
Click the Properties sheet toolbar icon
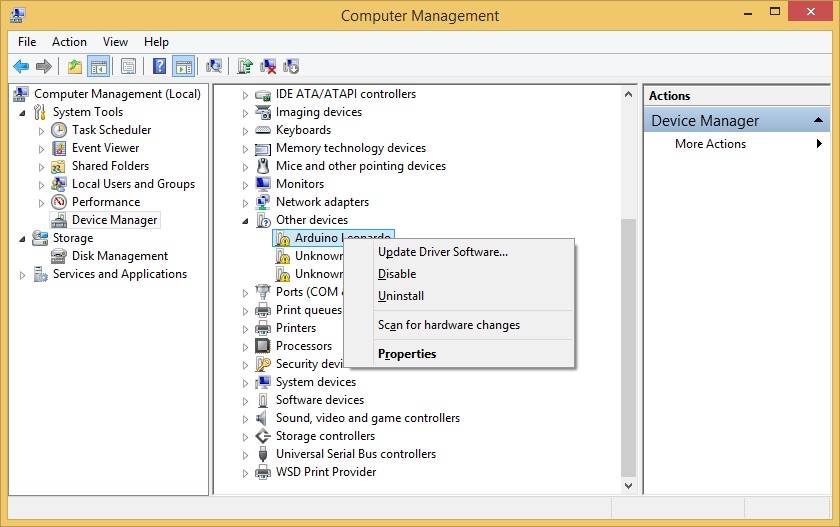129,67
